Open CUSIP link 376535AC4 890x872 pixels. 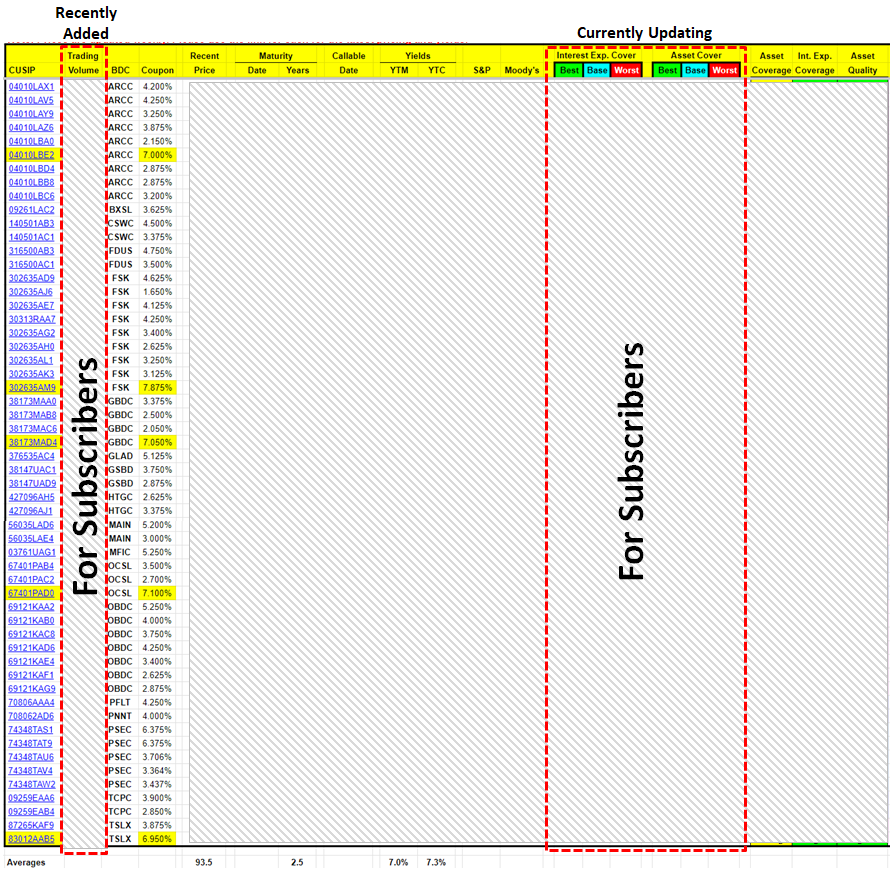32,456
